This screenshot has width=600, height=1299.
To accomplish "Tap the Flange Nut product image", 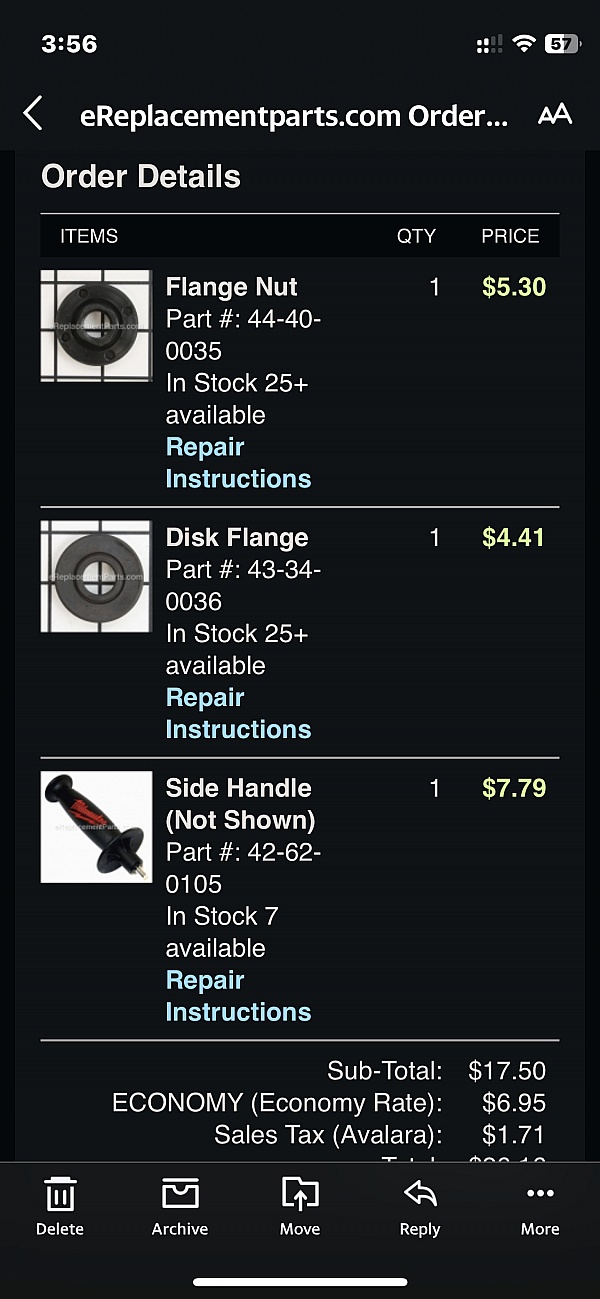I will click(x=96, y=325).
